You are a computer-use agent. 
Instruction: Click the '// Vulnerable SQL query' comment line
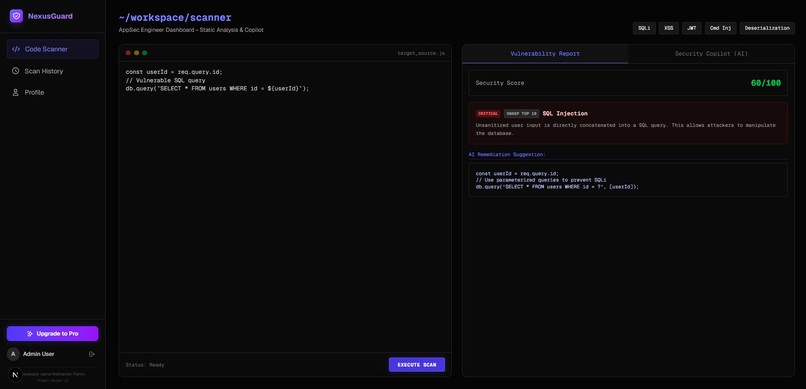click(x=166, y=80)
